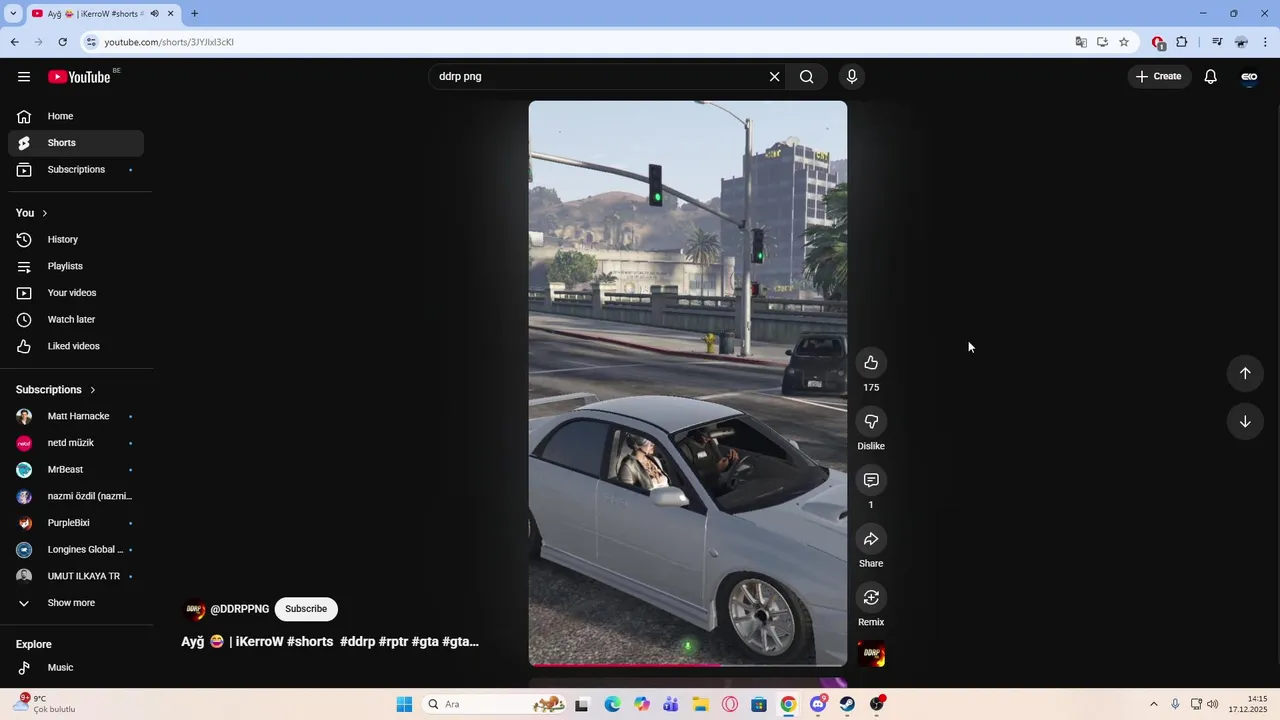The height and width of the screenshot is (720, 1280).
Task: Click the address bar URL
Action: click(169, 42)
